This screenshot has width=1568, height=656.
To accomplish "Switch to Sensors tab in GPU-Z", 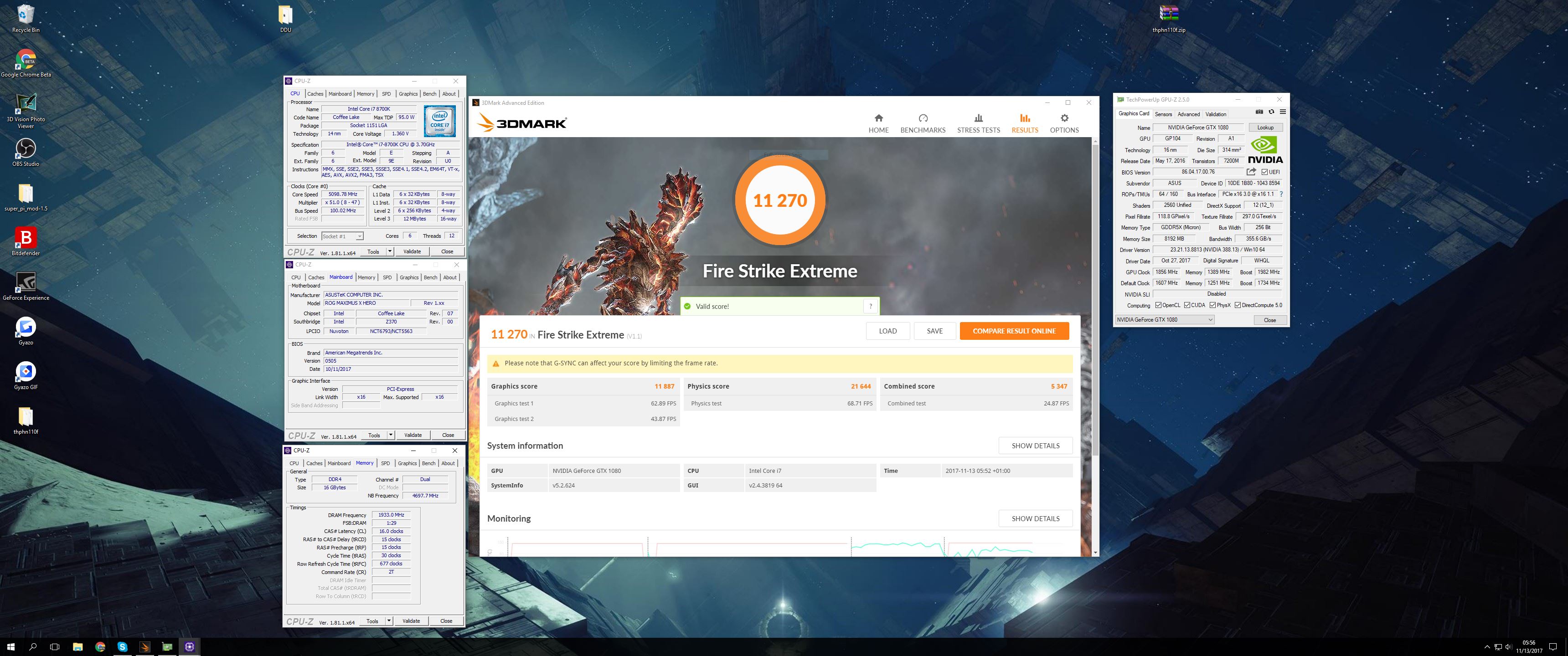I will pyautogui.click(x=1163, y=114).
